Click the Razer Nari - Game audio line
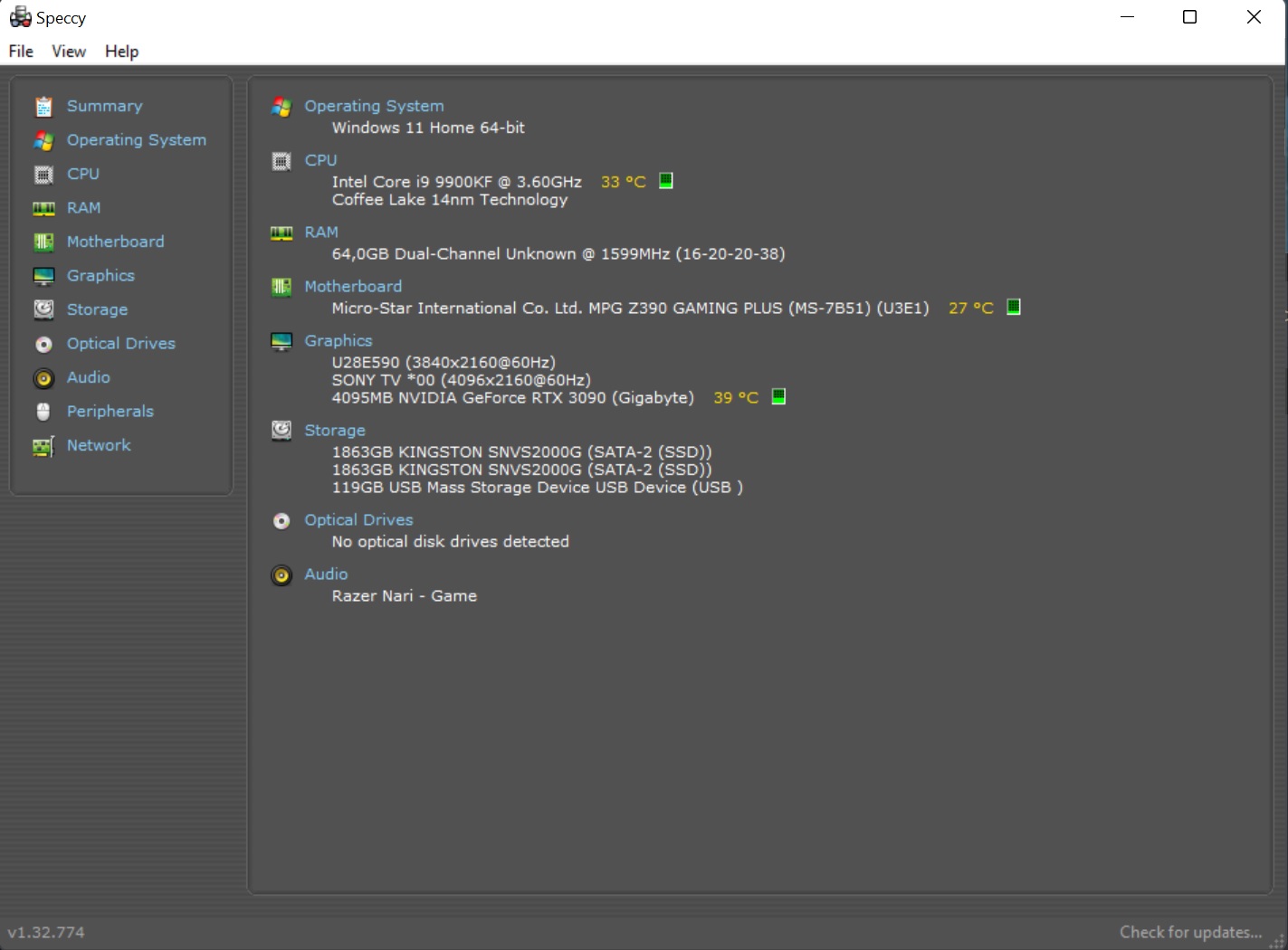This screenshot has height=950, width=1288. 405,596
